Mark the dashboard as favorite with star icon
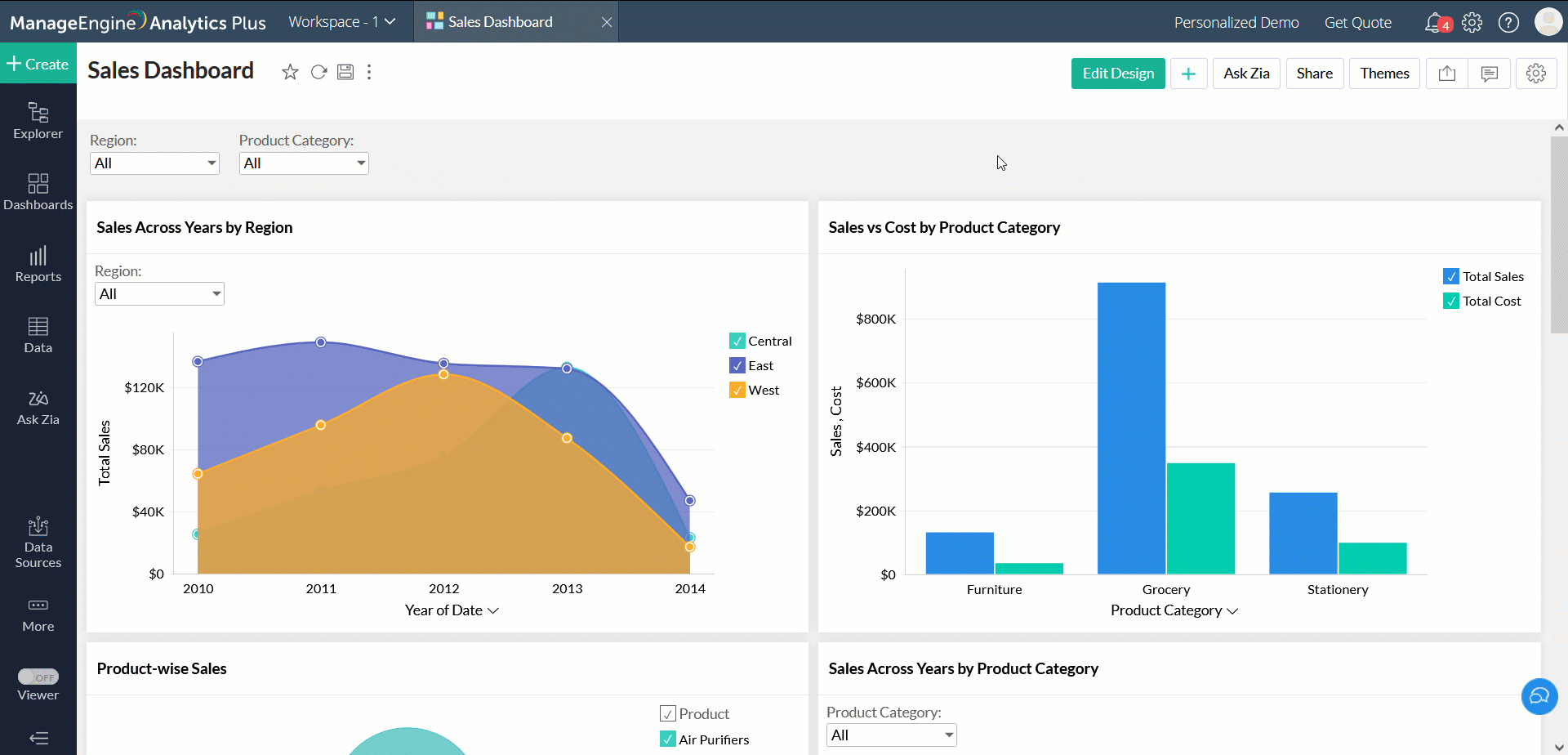1568x755 pixels. tap(290, 73)
